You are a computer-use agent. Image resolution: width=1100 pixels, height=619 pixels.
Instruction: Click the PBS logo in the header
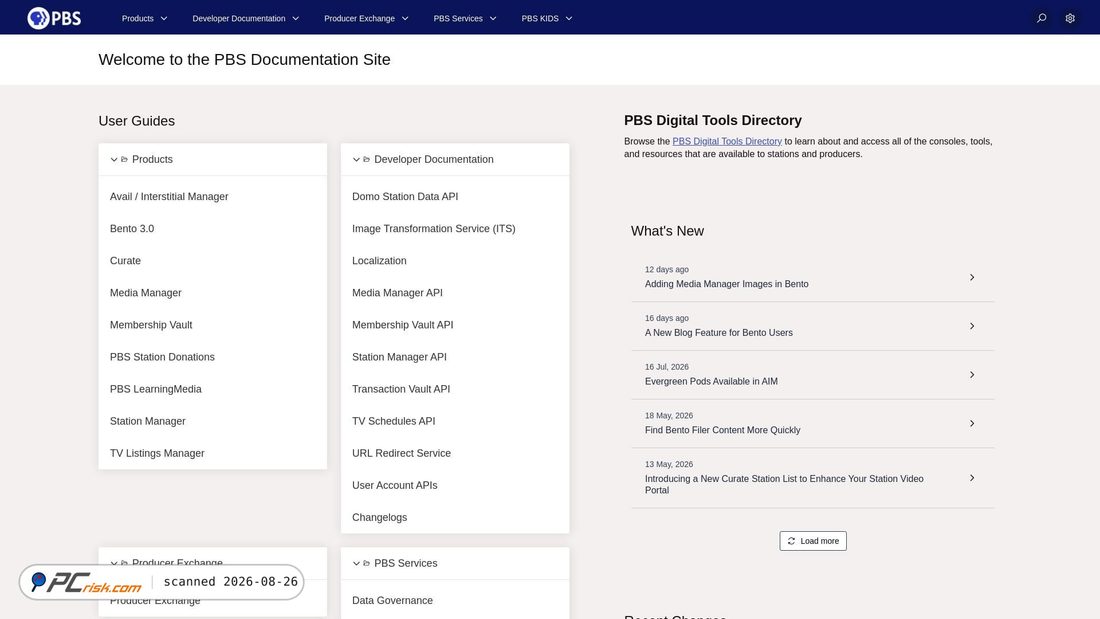coord(54,18)
